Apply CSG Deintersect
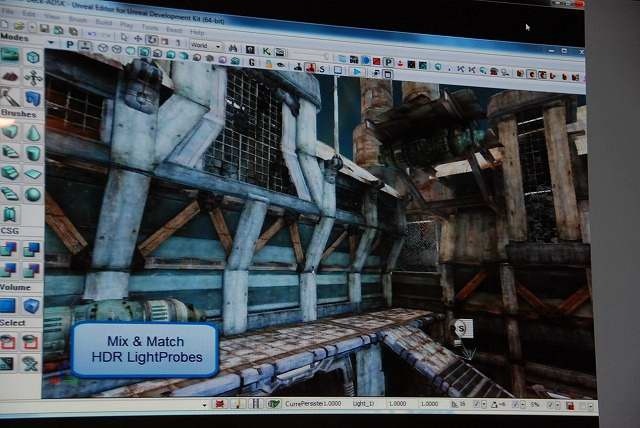 point(32,269)
